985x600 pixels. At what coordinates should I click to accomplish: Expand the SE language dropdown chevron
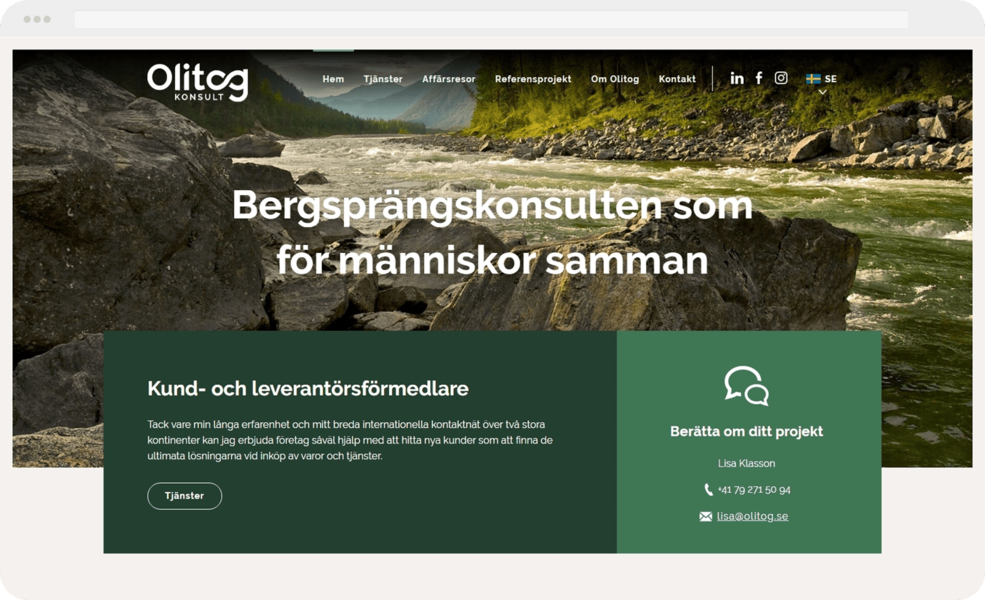pyautogui.click(x=822, y=92)
